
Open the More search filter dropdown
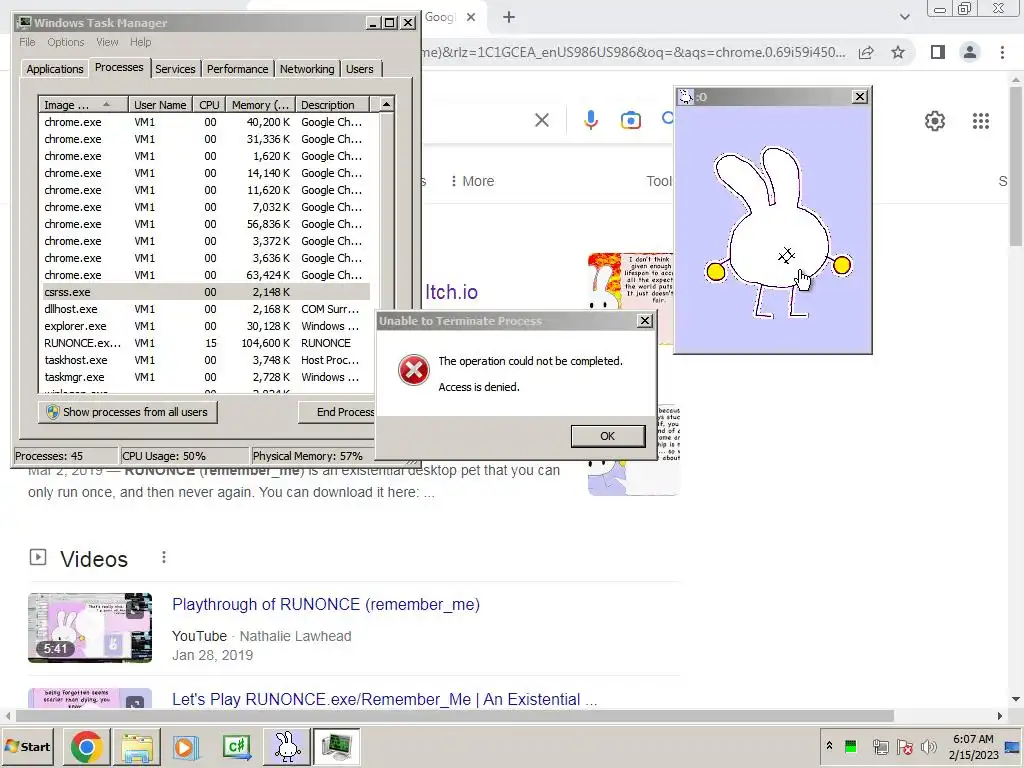point(472,181)
